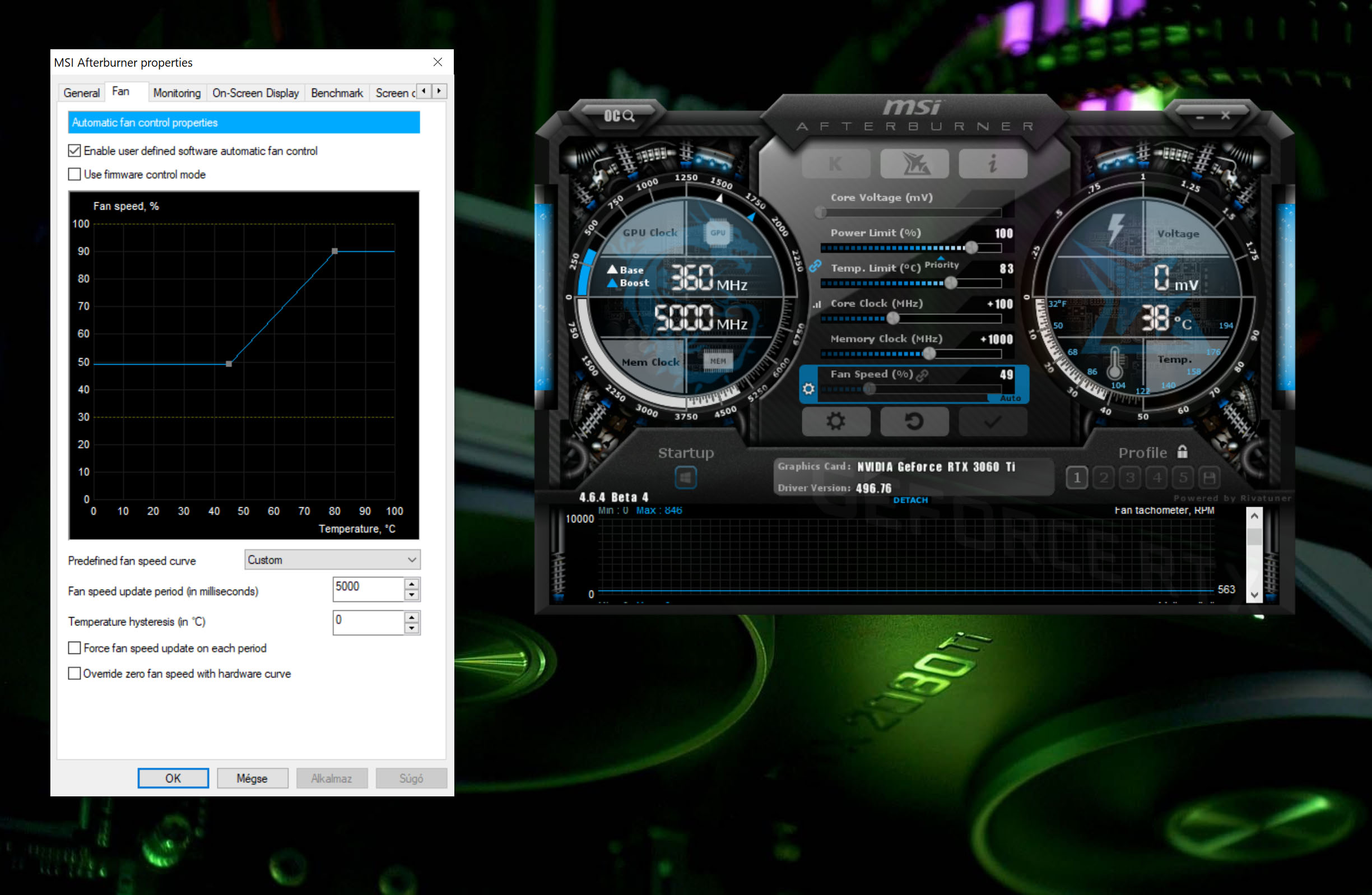This screenshot has width=1372, height=895.
Task: Apply settings with the checkmark button
Action: tap(992, 421)
